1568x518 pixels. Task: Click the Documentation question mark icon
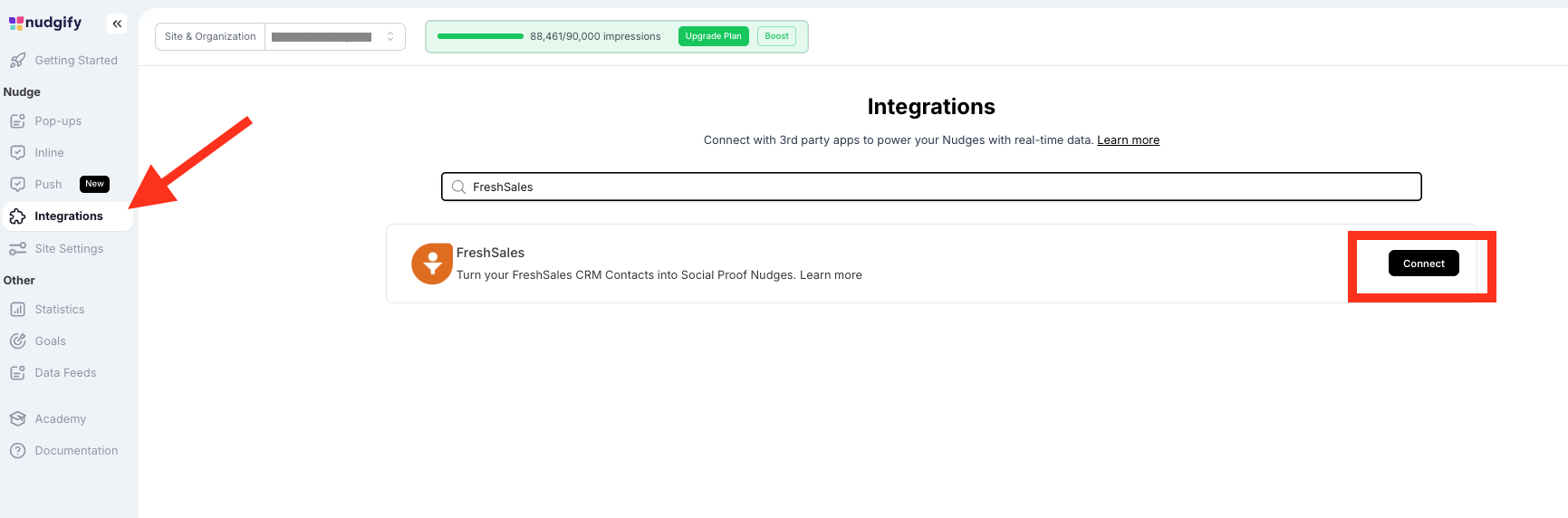17,451
